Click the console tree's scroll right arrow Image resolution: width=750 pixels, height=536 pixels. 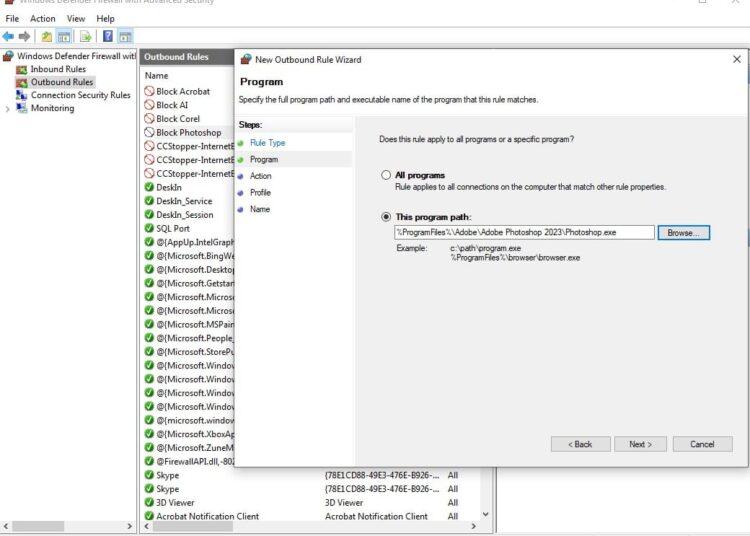129,526
